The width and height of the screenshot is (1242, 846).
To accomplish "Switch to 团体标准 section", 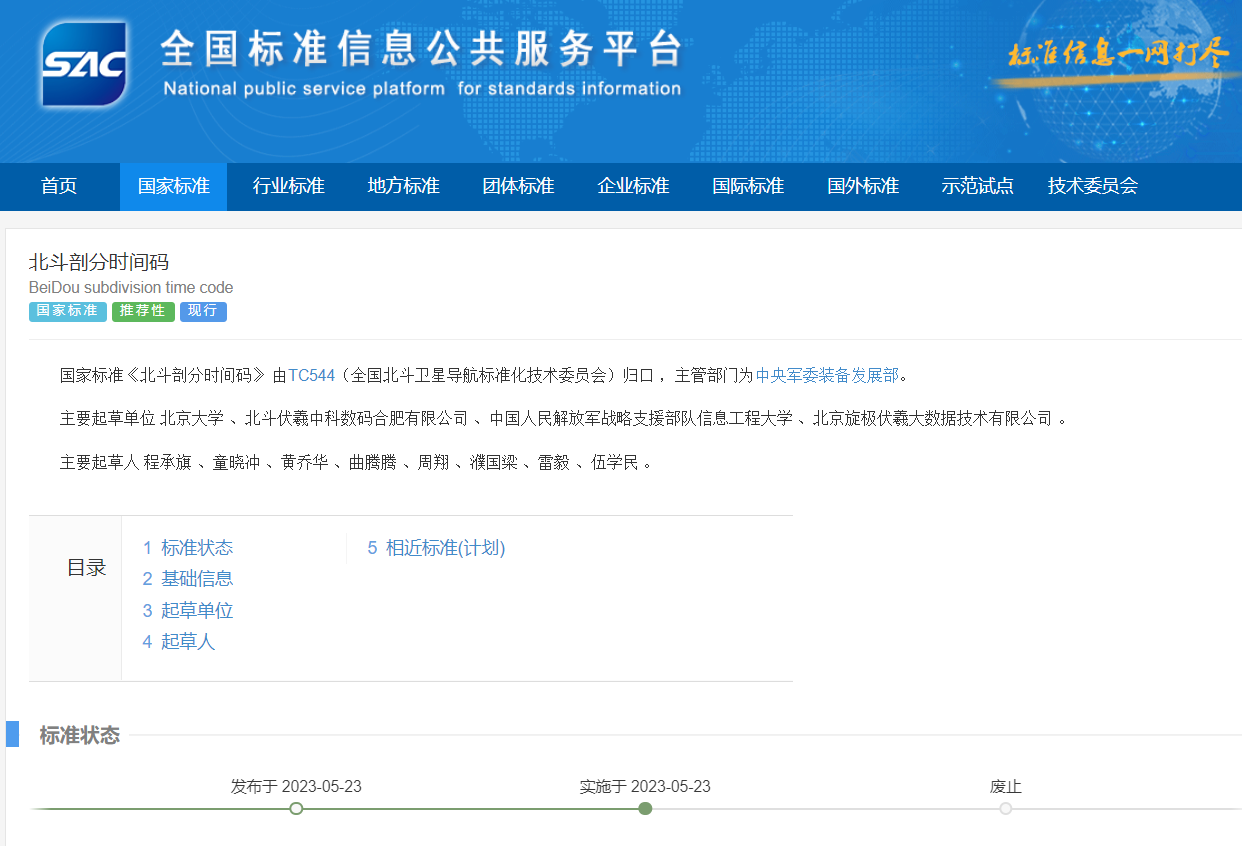I will [x=518, y=186].
